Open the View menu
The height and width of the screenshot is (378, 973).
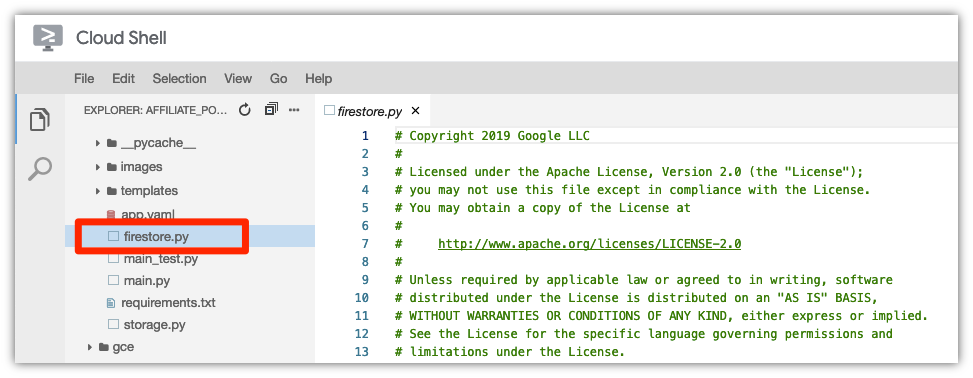pyautogui.click(x=238, y=79)
